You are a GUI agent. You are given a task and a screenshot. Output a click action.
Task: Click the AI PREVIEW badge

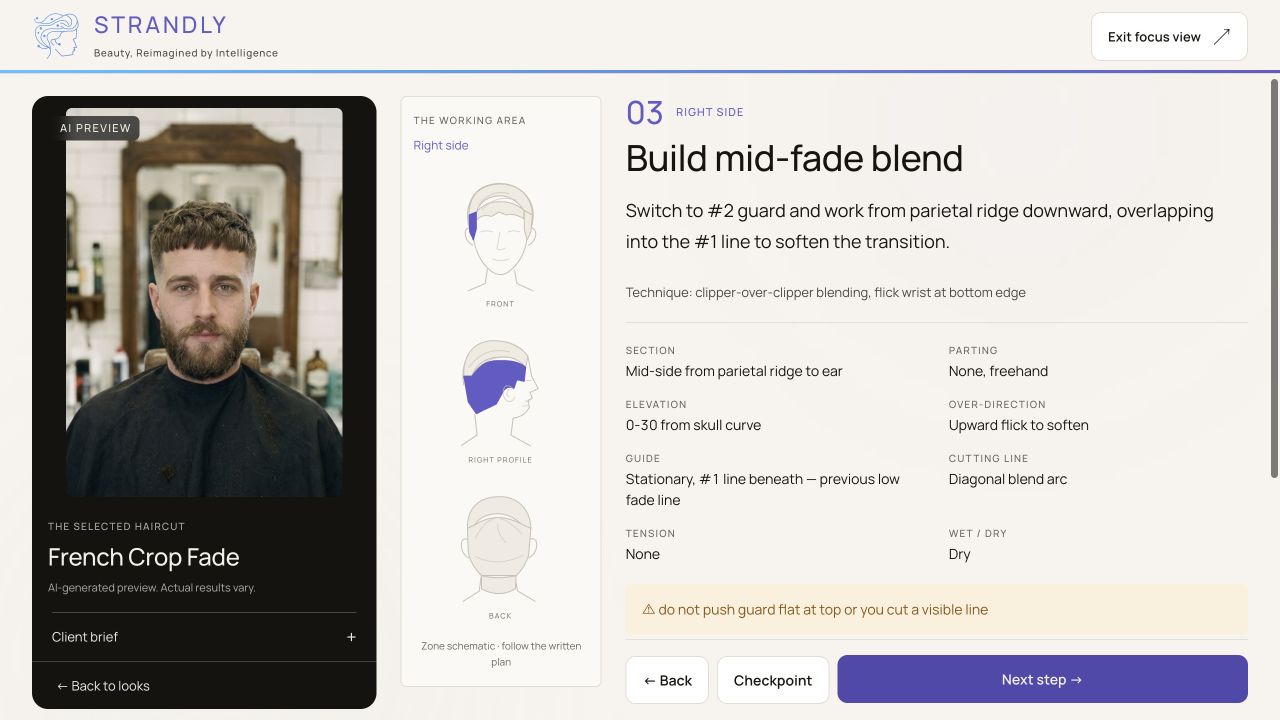pos(96,128)
